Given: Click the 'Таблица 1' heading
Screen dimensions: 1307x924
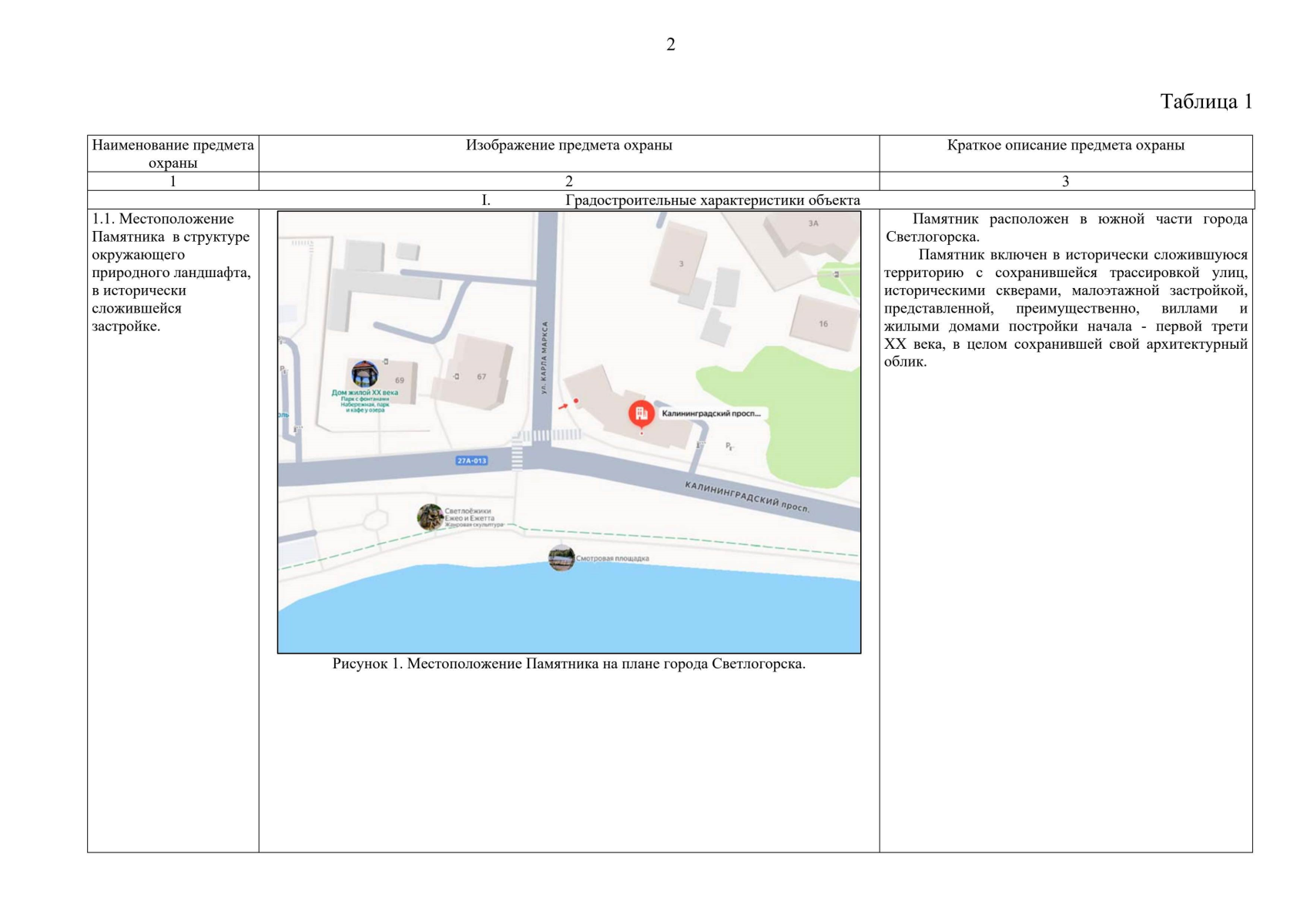Looking at the screenshot, I should click(x=1206, y=102).
